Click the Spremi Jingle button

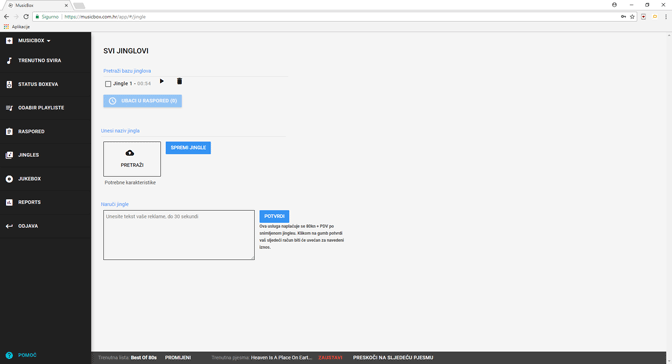[188, 148]
